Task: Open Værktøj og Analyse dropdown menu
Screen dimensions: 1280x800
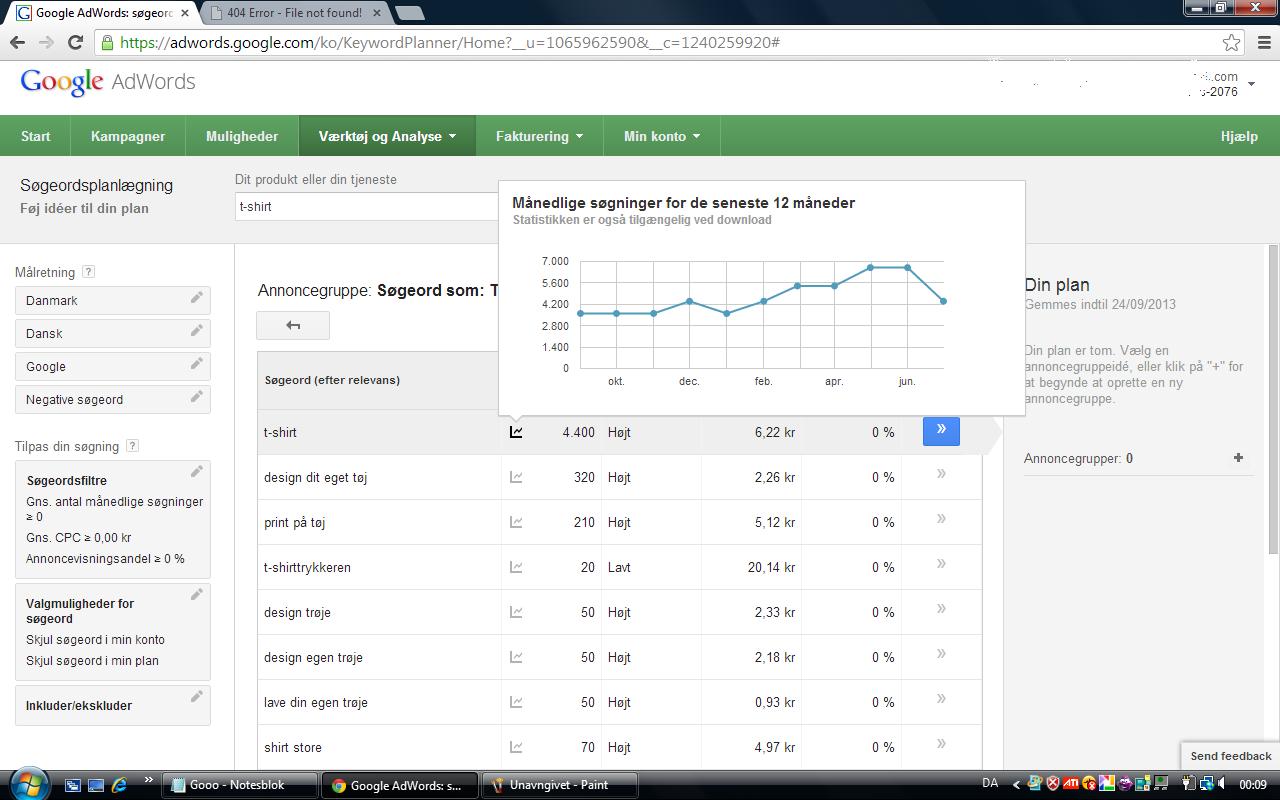Action: (388, 136)
